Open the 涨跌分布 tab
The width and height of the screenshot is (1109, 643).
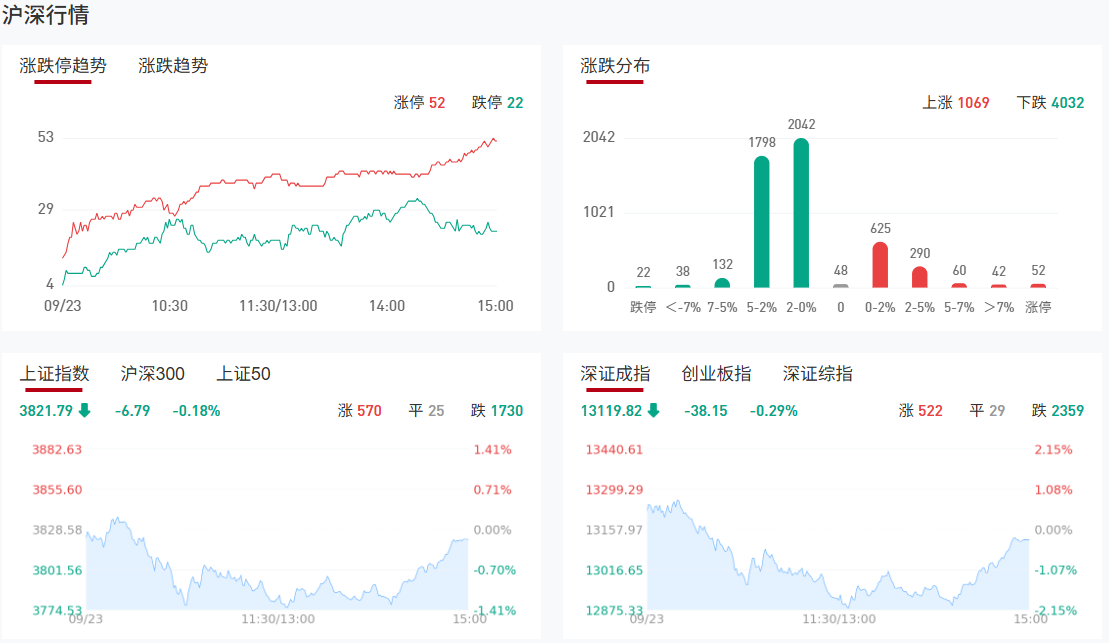(615, 66)
